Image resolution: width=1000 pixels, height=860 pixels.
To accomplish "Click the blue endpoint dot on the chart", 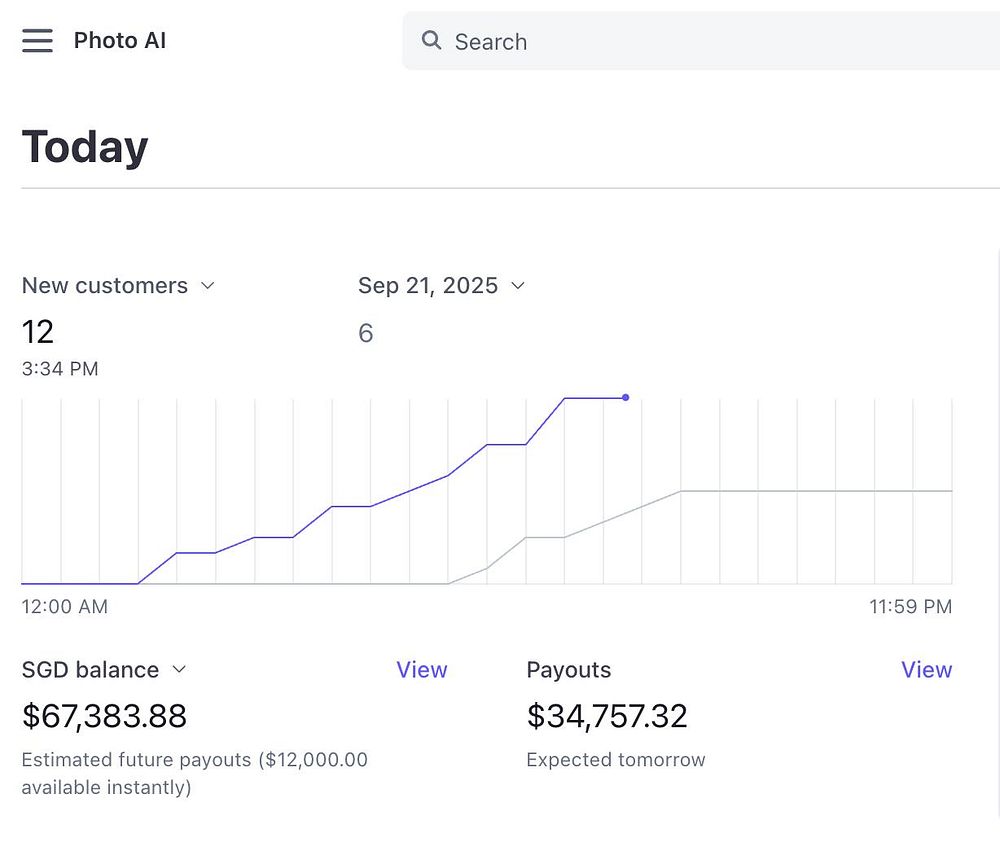I will (x=626, y=398).
